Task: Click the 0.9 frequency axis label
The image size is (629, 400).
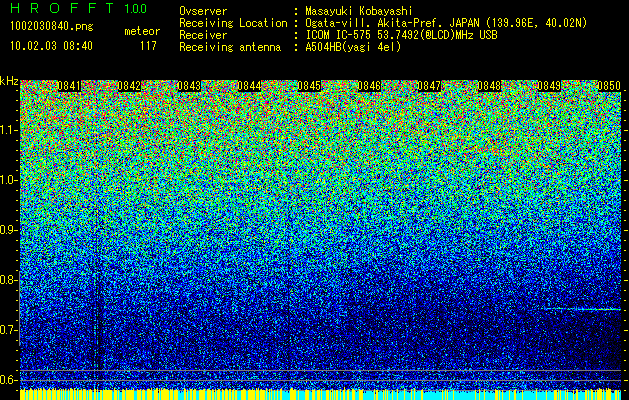Action: (7, 230)
